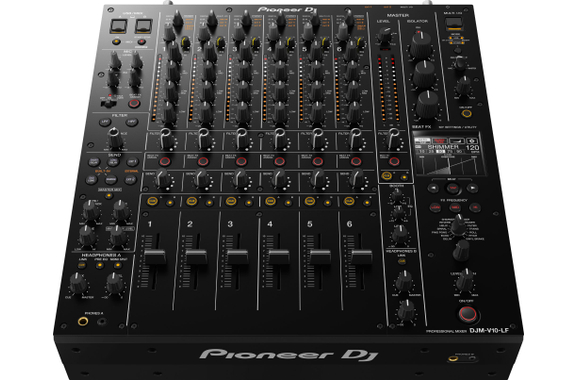The image size is (576, 380).
Task: Click the channel 2 fader cap
Action: click(196, 257)
